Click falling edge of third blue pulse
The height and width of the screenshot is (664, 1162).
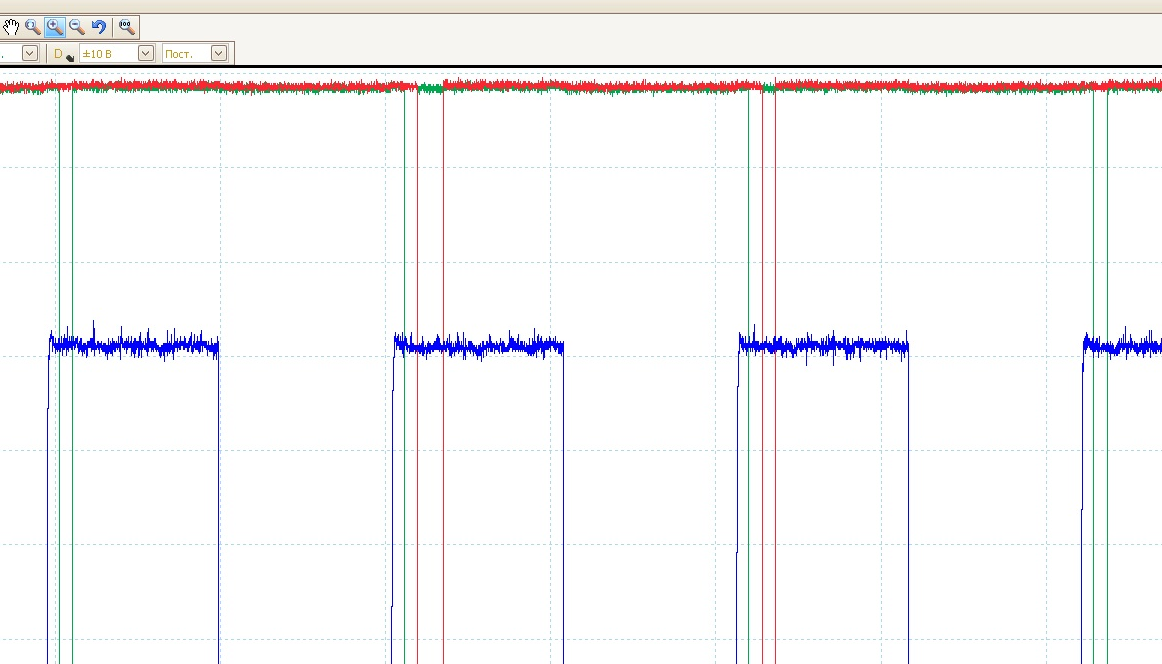coord(908,500)
